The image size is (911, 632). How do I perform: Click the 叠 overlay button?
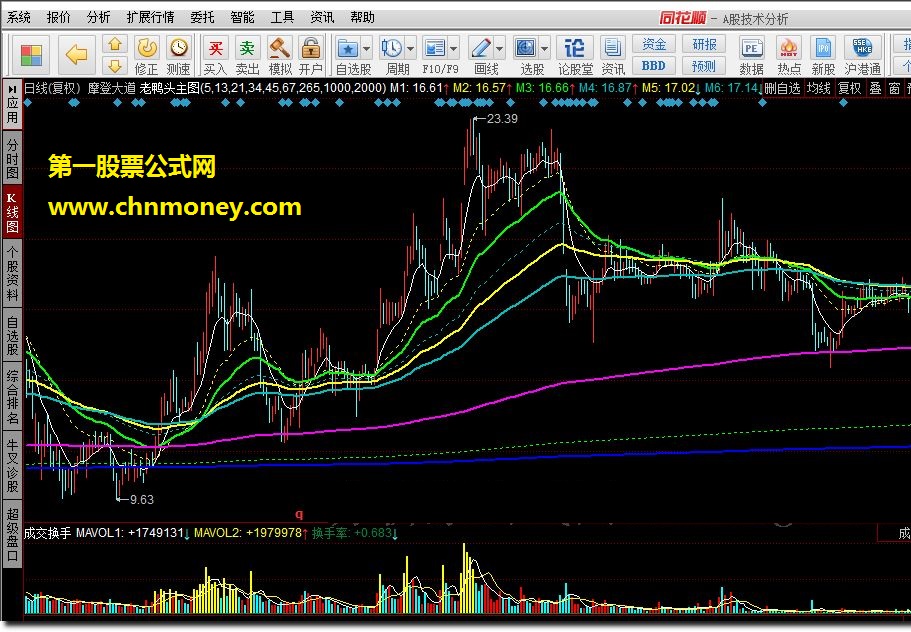(875, 89)
